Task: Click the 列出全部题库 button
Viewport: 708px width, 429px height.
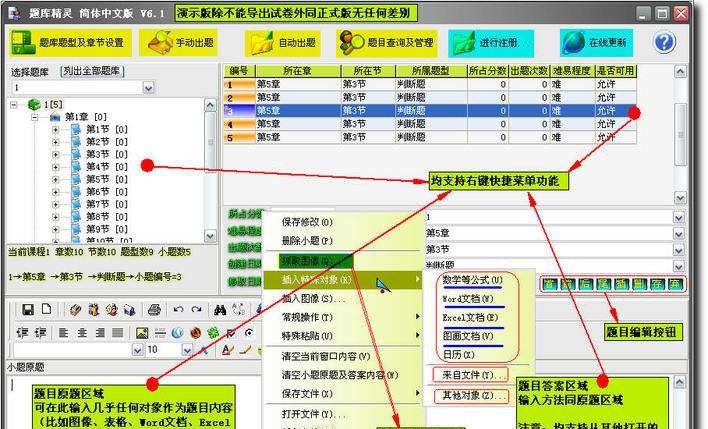Action: 92,71
